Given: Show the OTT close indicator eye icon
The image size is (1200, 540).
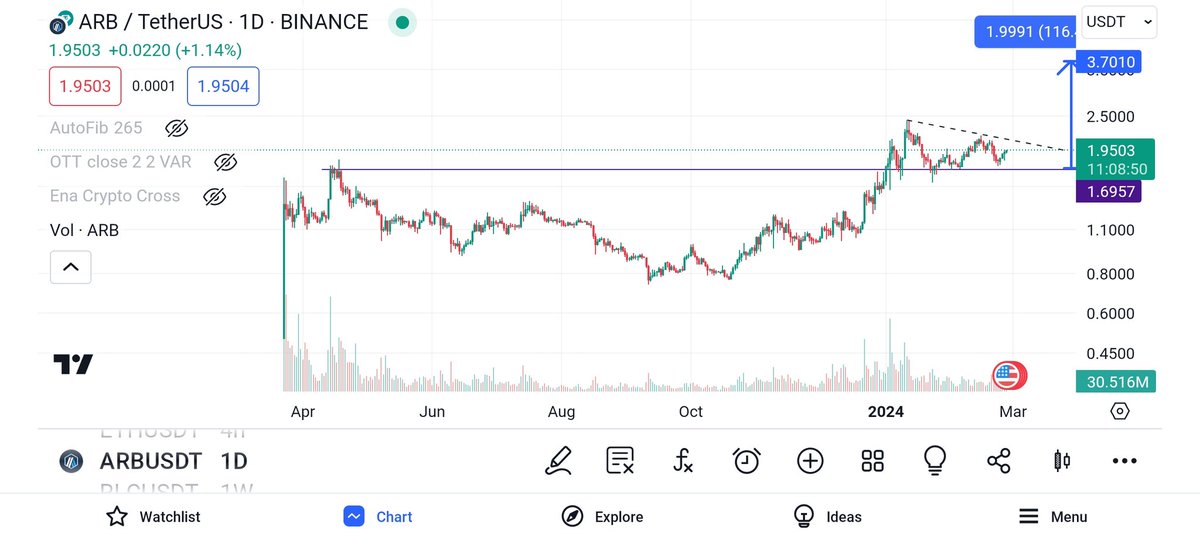Looking at the screenshot, I should click(226, 162).
